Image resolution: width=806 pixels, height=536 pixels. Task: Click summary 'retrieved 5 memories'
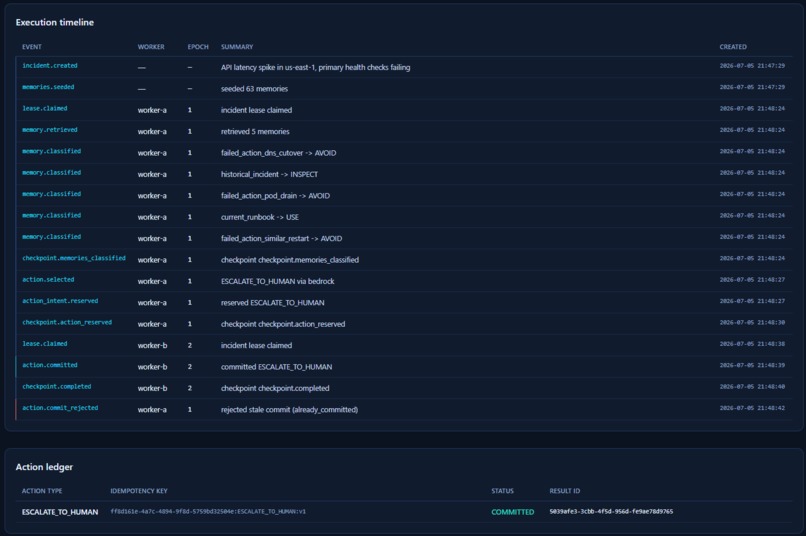click(x=255, y=132)
